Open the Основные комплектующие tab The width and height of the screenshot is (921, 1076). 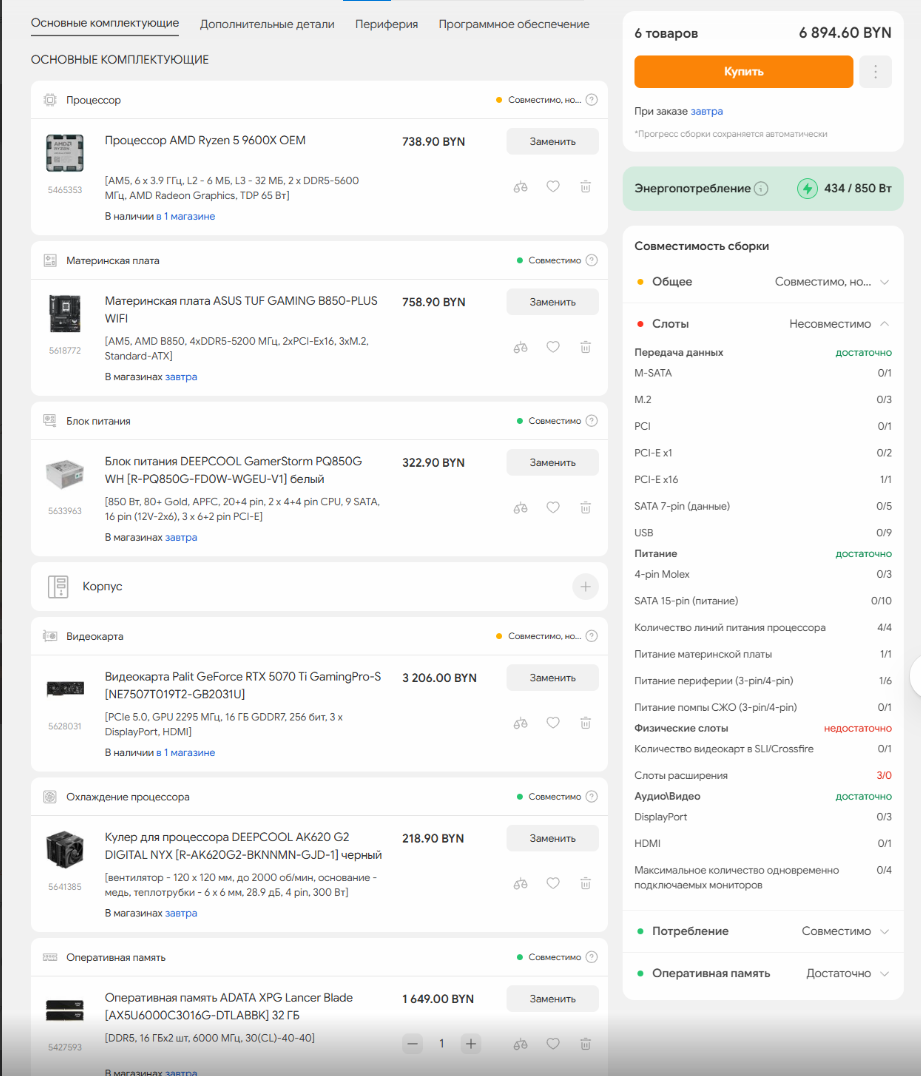click(x=105, y=23)
